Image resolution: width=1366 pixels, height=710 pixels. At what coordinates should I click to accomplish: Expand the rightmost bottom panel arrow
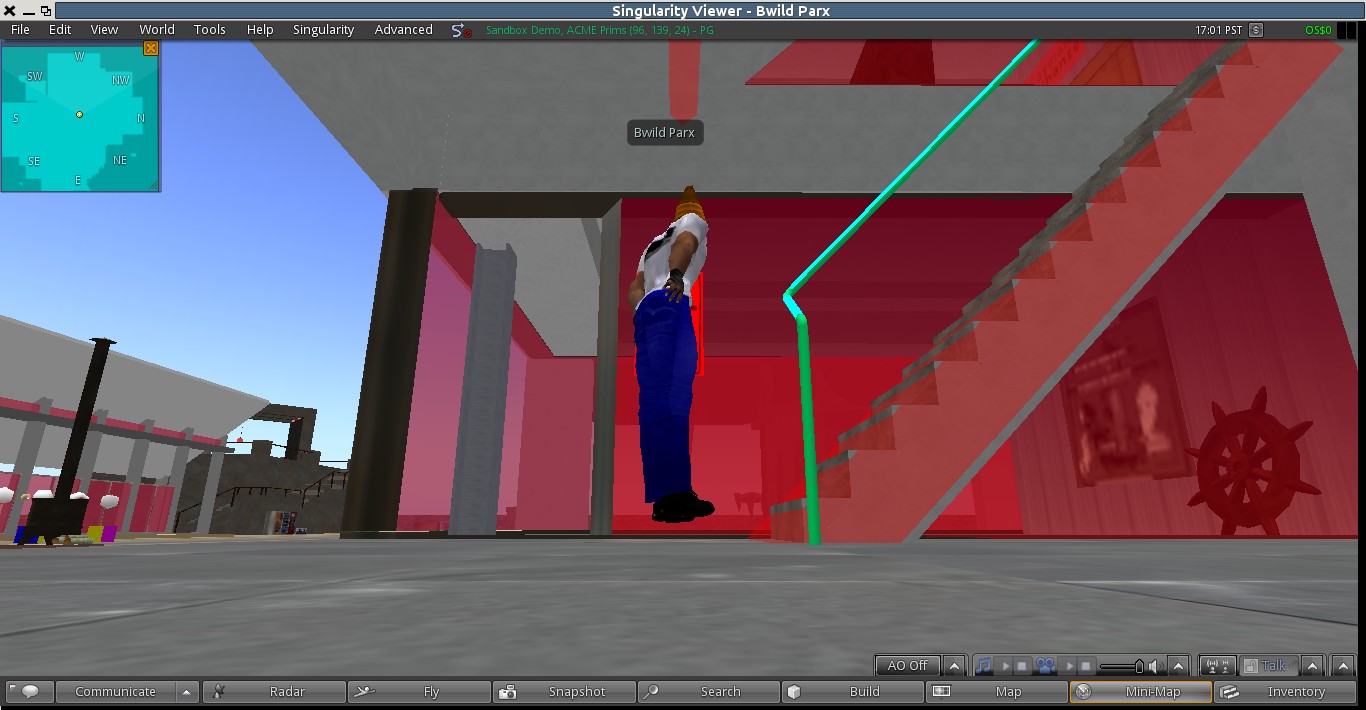click(1343, 666)
